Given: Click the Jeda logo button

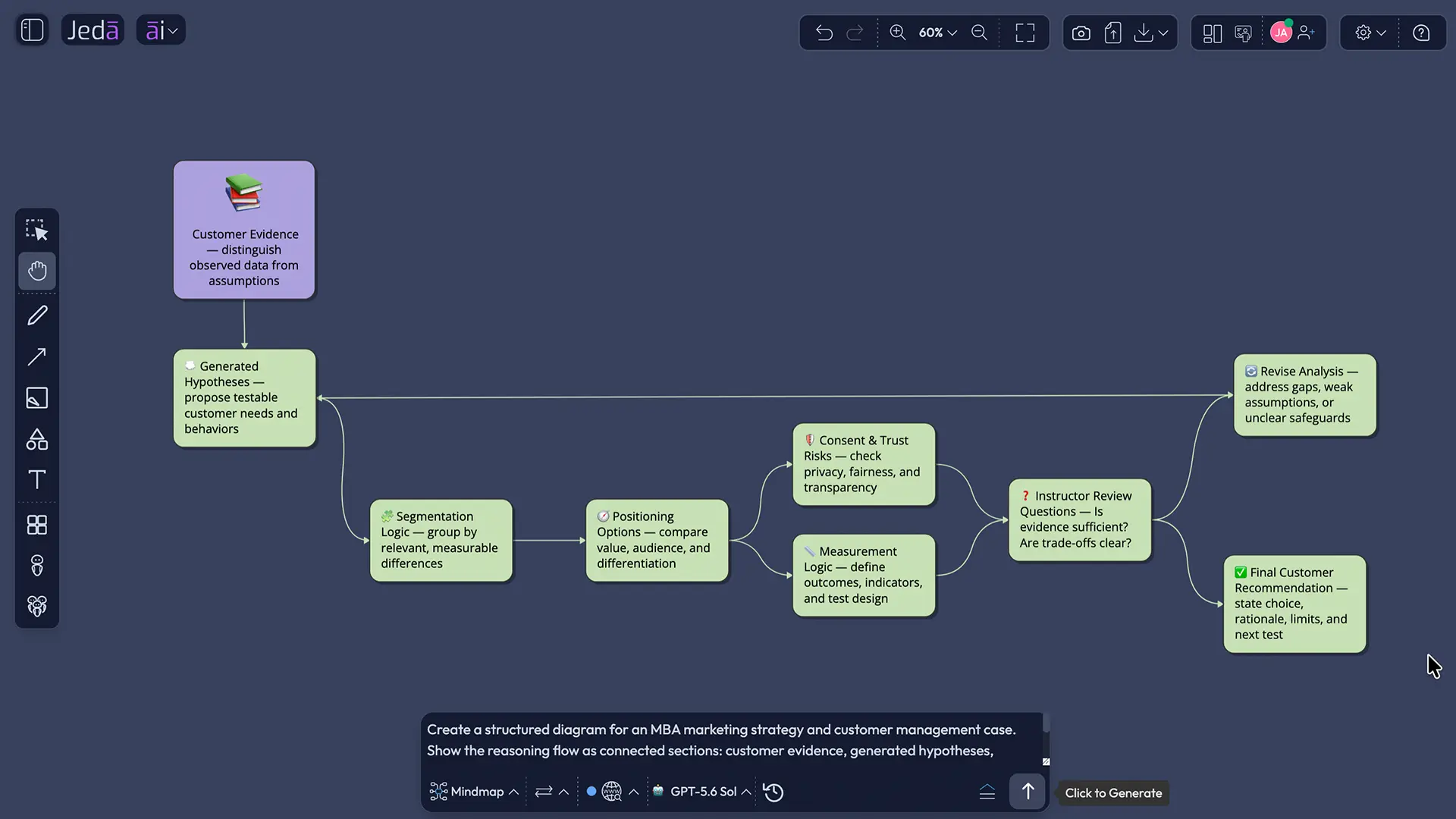Looking at the screenshot, I should [x=93, y=30].
